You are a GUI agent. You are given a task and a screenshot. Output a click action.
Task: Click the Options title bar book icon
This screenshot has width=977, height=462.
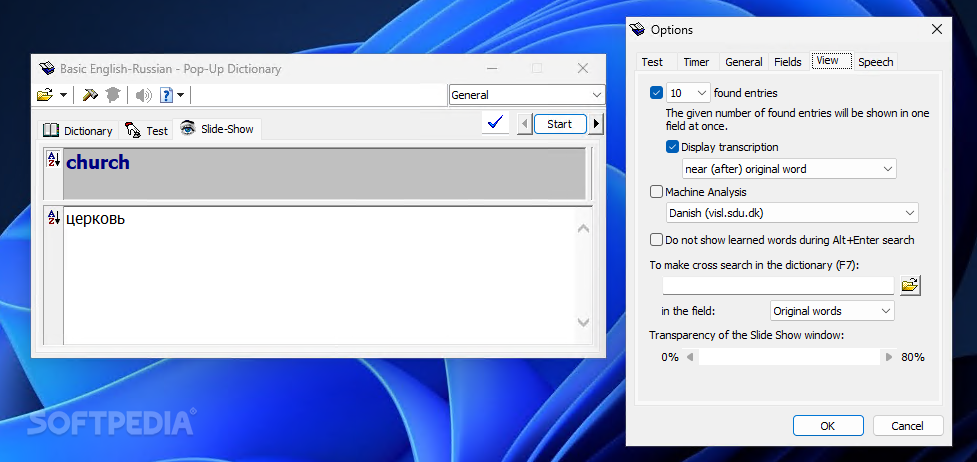pos(637,29)
